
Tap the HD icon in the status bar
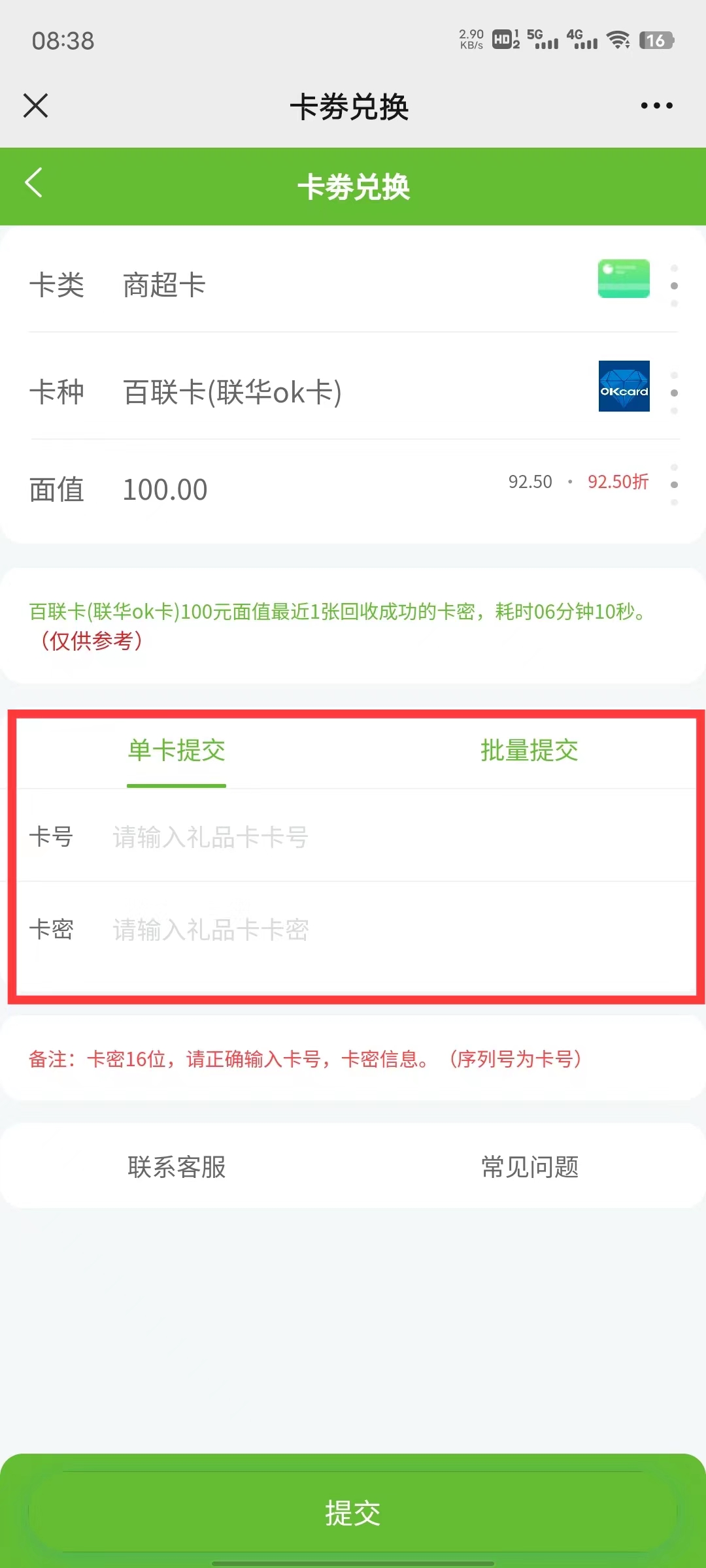pyautogui.click(x=502, y=41)
